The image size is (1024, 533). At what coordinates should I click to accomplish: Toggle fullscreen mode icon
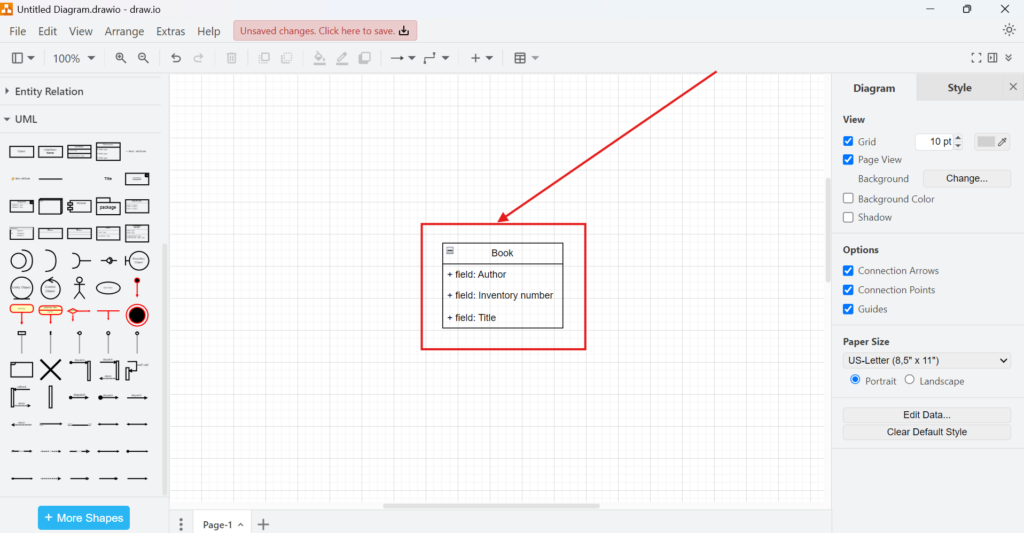click(976, 58)
